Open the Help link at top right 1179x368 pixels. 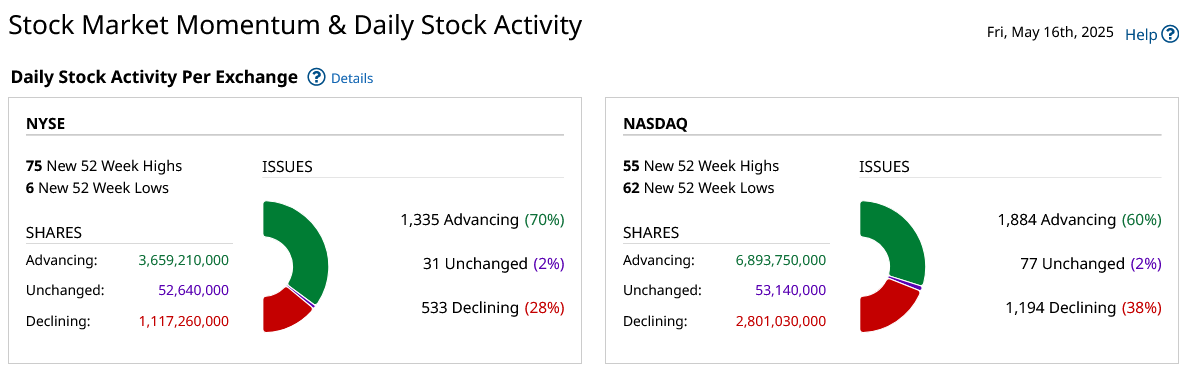point(1141,35)
